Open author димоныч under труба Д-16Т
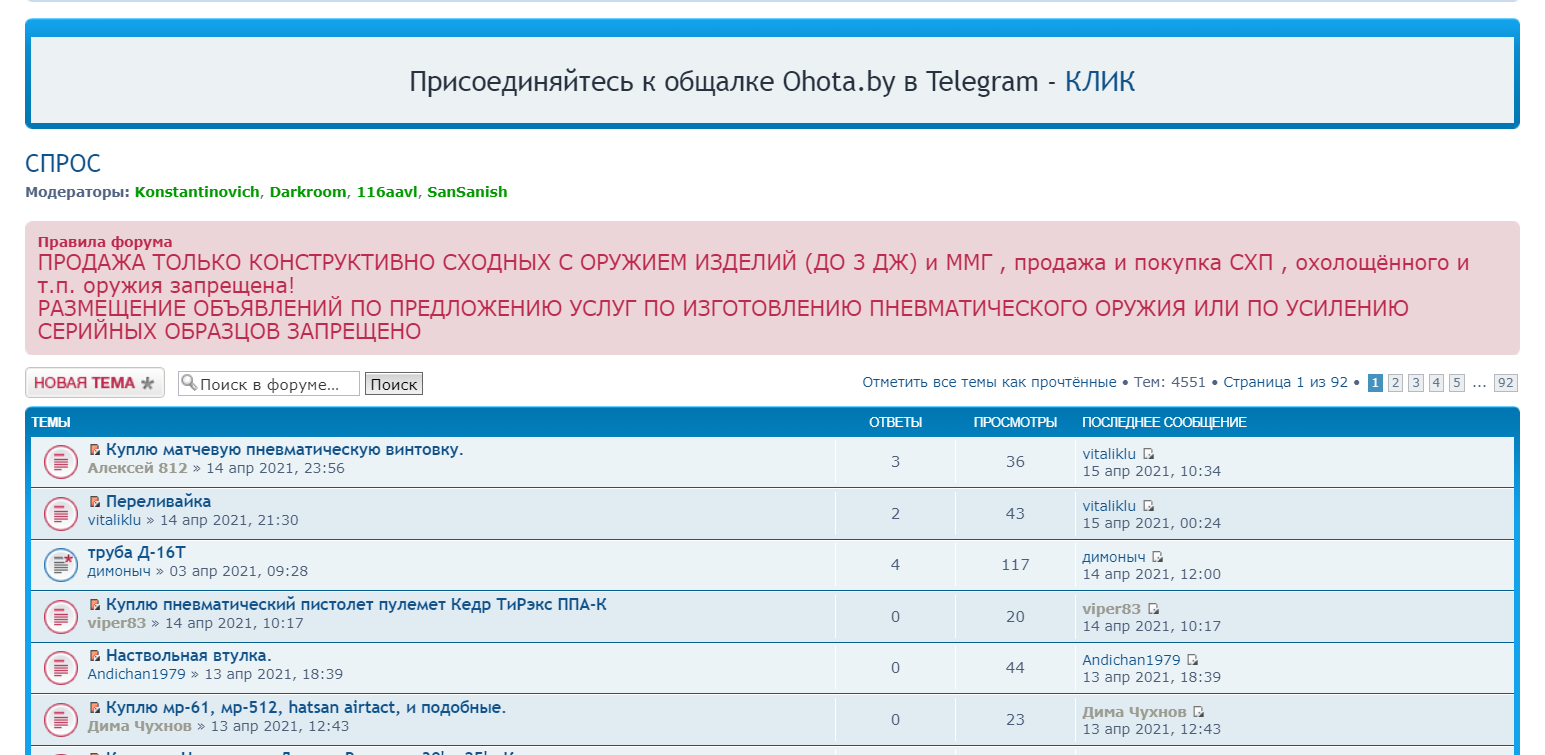Image resolution: width=1545 pixels, height=755 pixels. pyautogui.click(x=119, y=571)
